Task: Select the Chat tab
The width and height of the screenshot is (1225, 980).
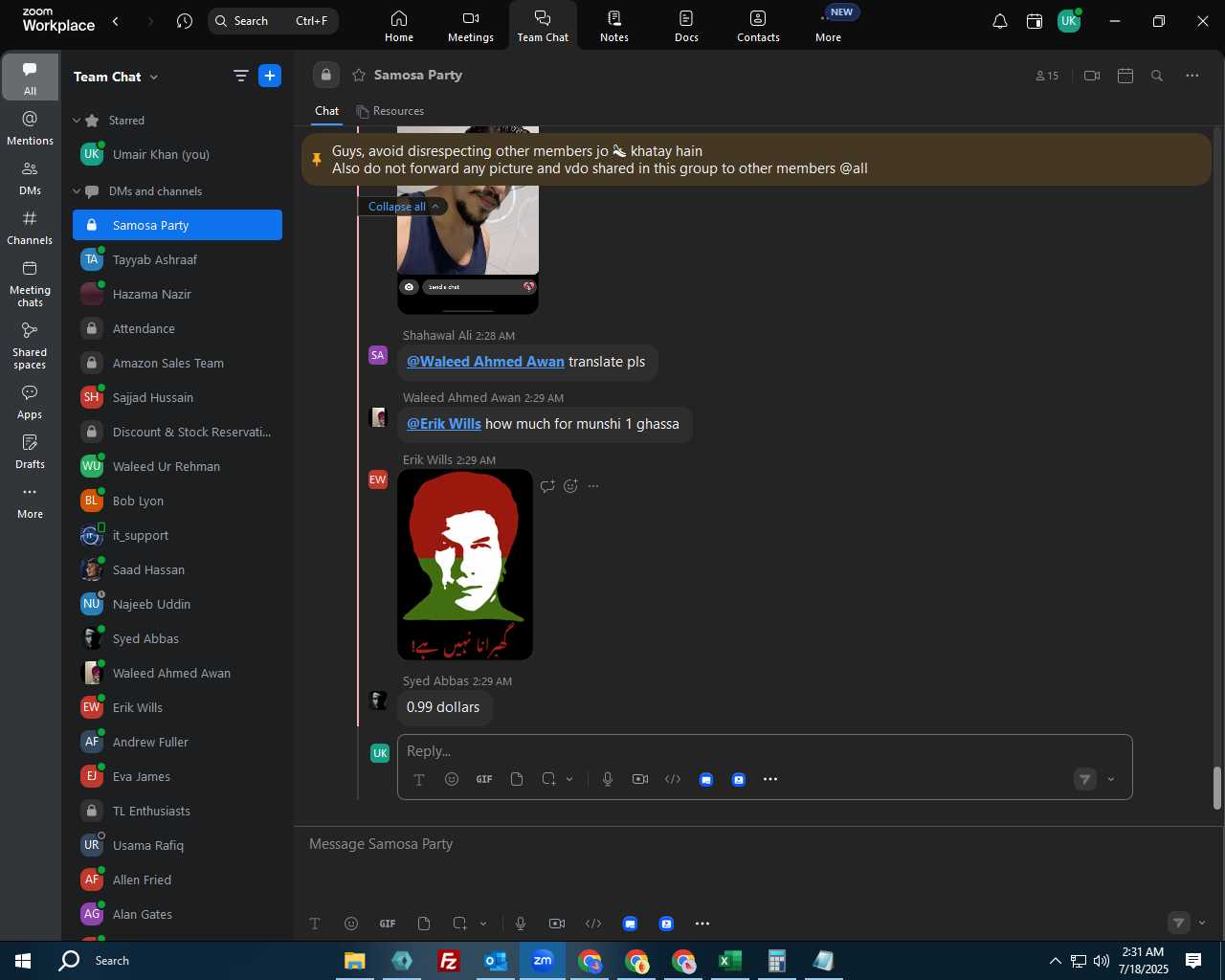Action: (327, 111)
